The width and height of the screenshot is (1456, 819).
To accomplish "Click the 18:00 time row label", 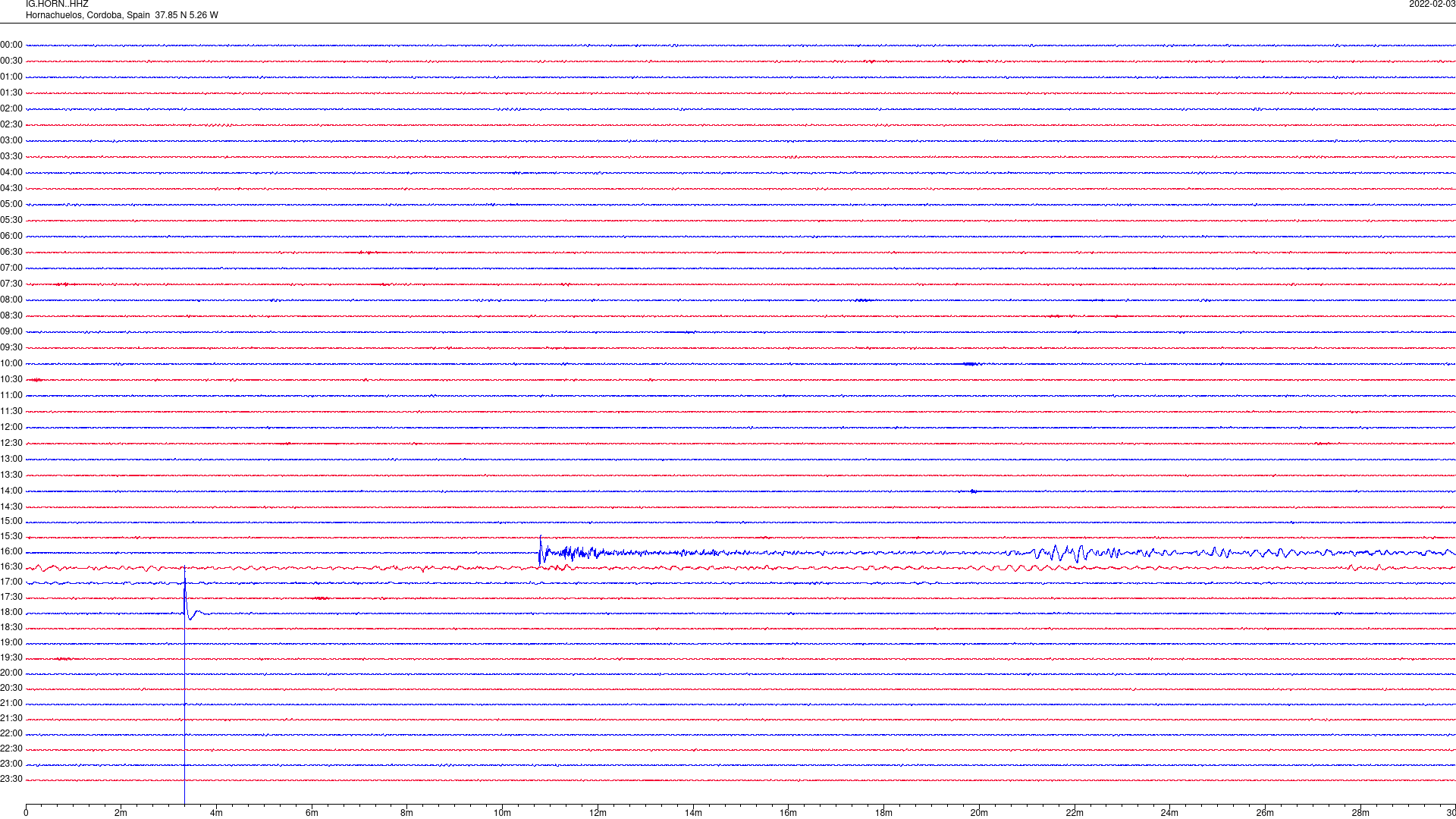I will (x=11, y=612).
